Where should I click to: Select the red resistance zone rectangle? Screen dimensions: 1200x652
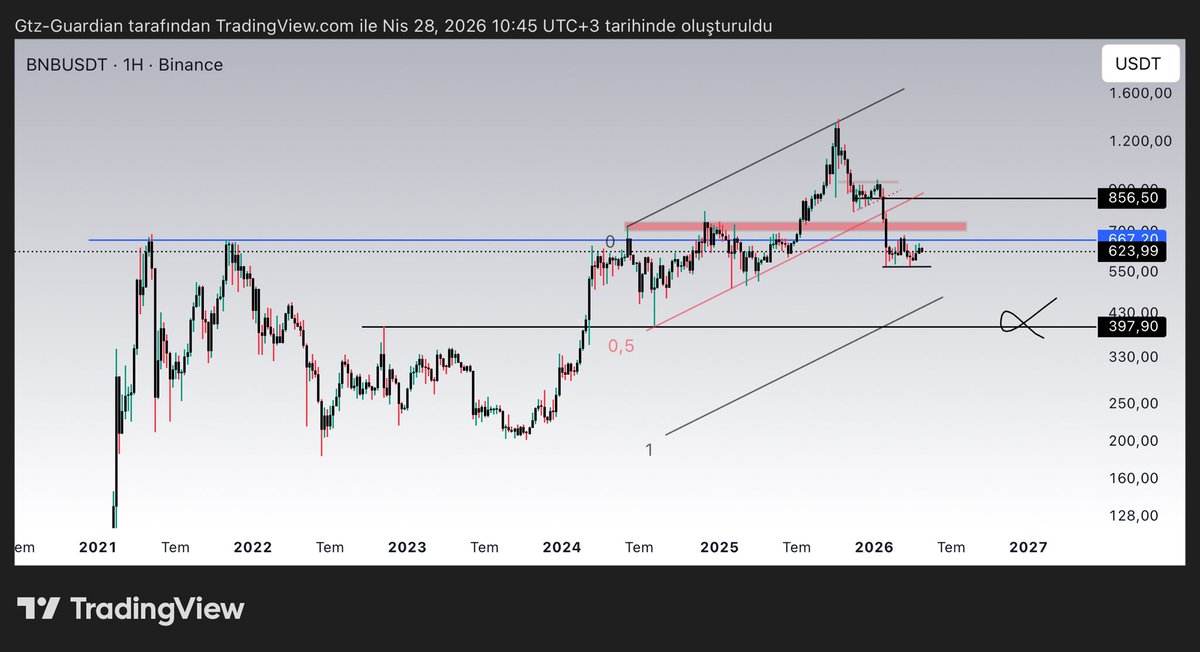[x=796, y=227]
